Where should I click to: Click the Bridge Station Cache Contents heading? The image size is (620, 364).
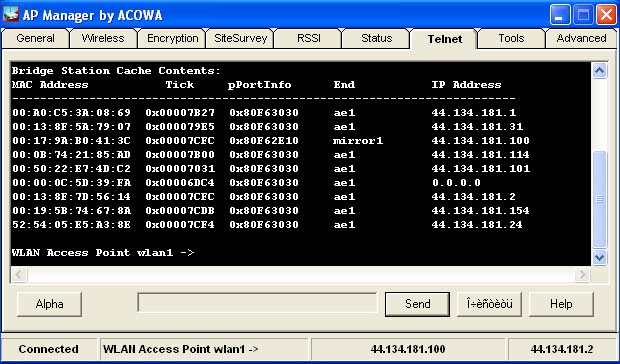click(116, 71)
